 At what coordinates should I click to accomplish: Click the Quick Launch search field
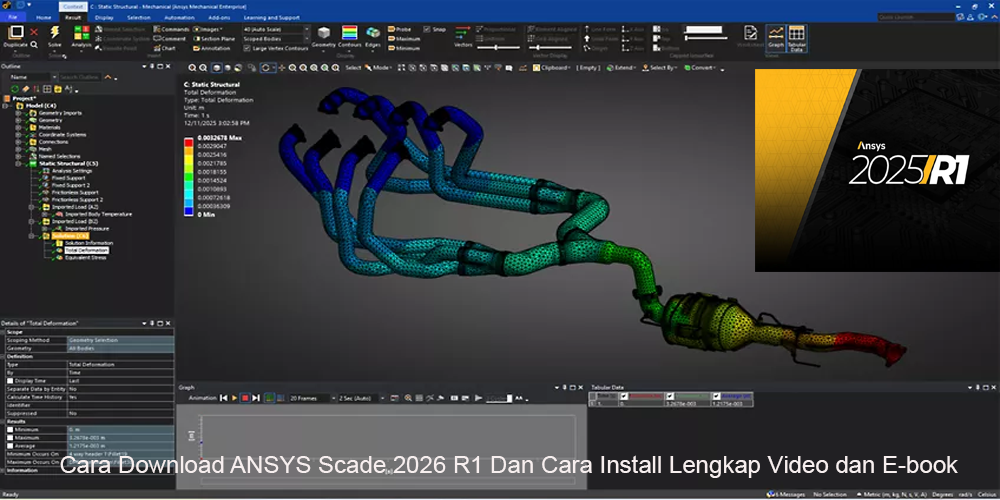coord(915,17)
